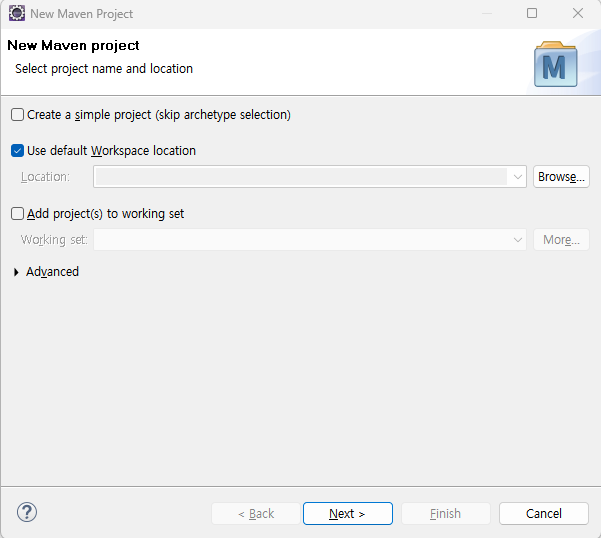Click the 'Working set:' label

pyautogui.click(x=54, y=240)
